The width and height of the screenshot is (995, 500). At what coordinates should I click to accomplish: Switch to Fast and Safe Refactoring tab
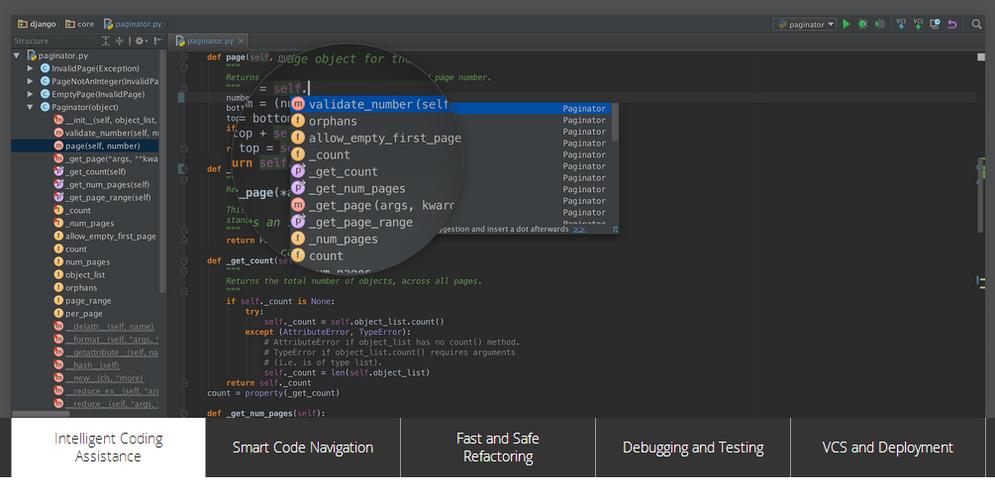[498, 447]
